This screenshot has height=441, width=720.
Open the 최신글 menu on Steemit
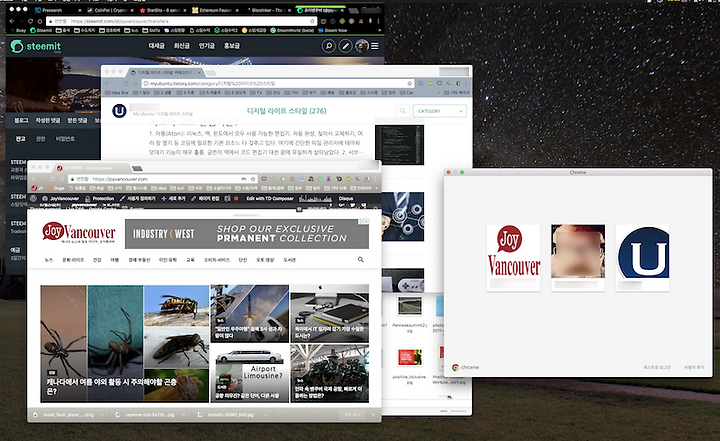181,46
